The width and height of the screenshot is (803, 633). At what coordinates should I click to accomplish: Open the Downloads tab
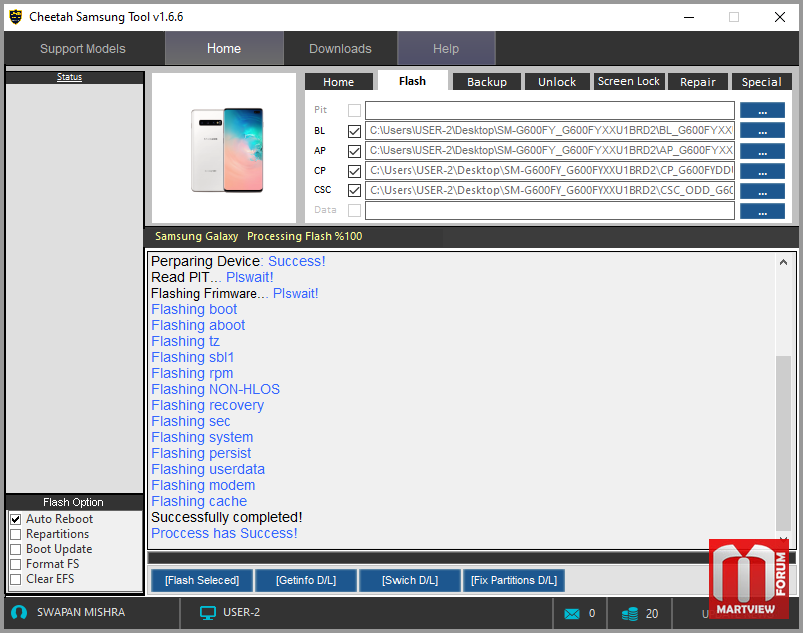pyautogui.click(x=340, y=49)
